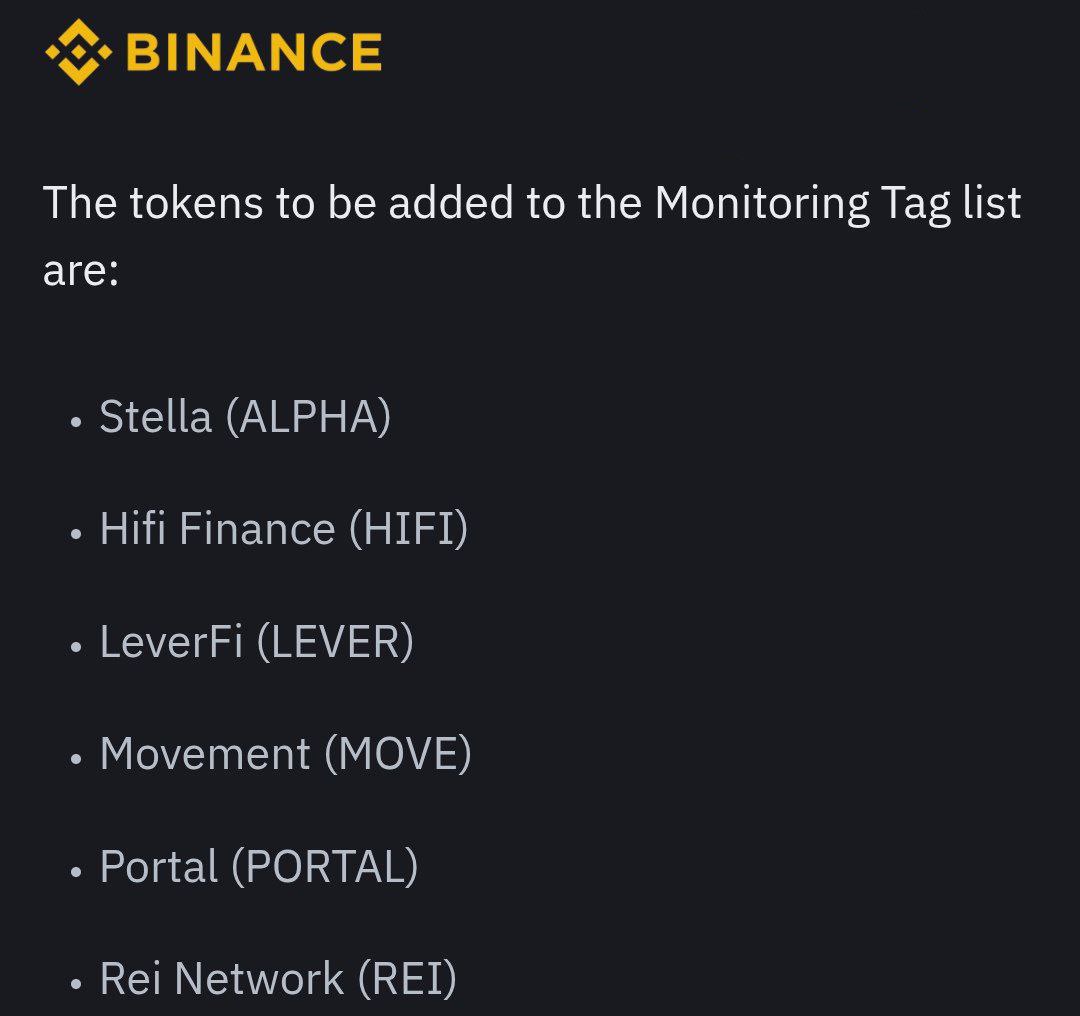Click the (ALPHA) ticker symbol
The width and height of the screenshot is (1080, 1016).
pyautogui.click(x=309, y=417)
